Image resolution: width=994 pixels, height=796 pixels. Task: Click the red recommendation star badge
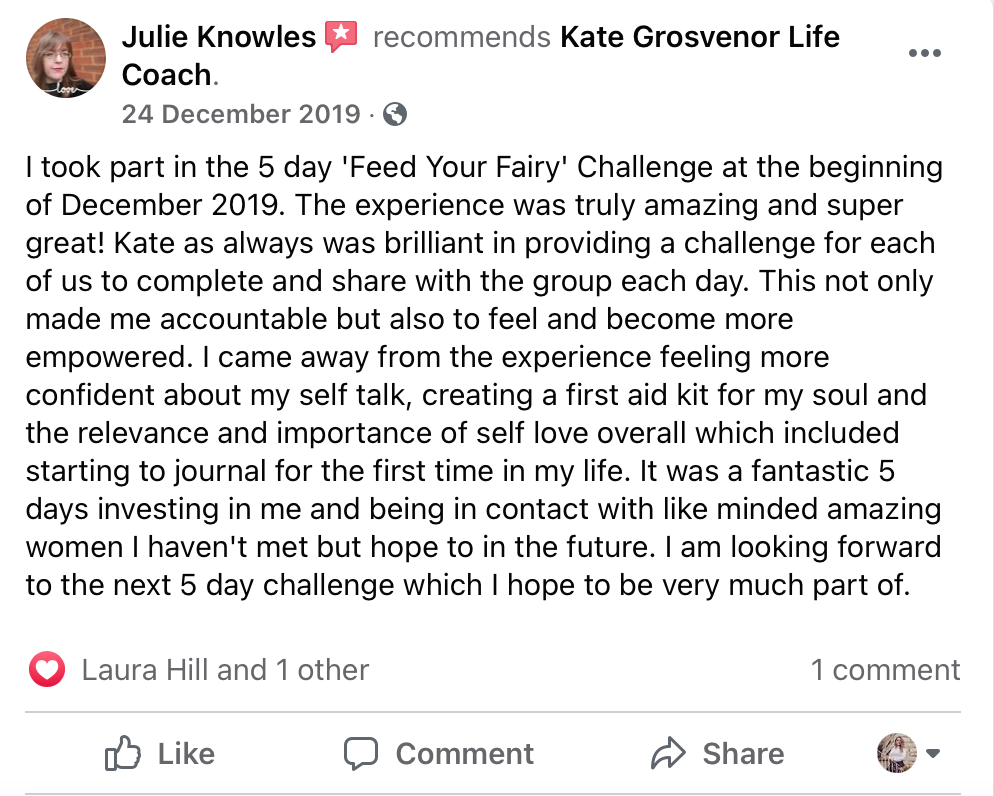pyautogui.click(x=341, y=38)
